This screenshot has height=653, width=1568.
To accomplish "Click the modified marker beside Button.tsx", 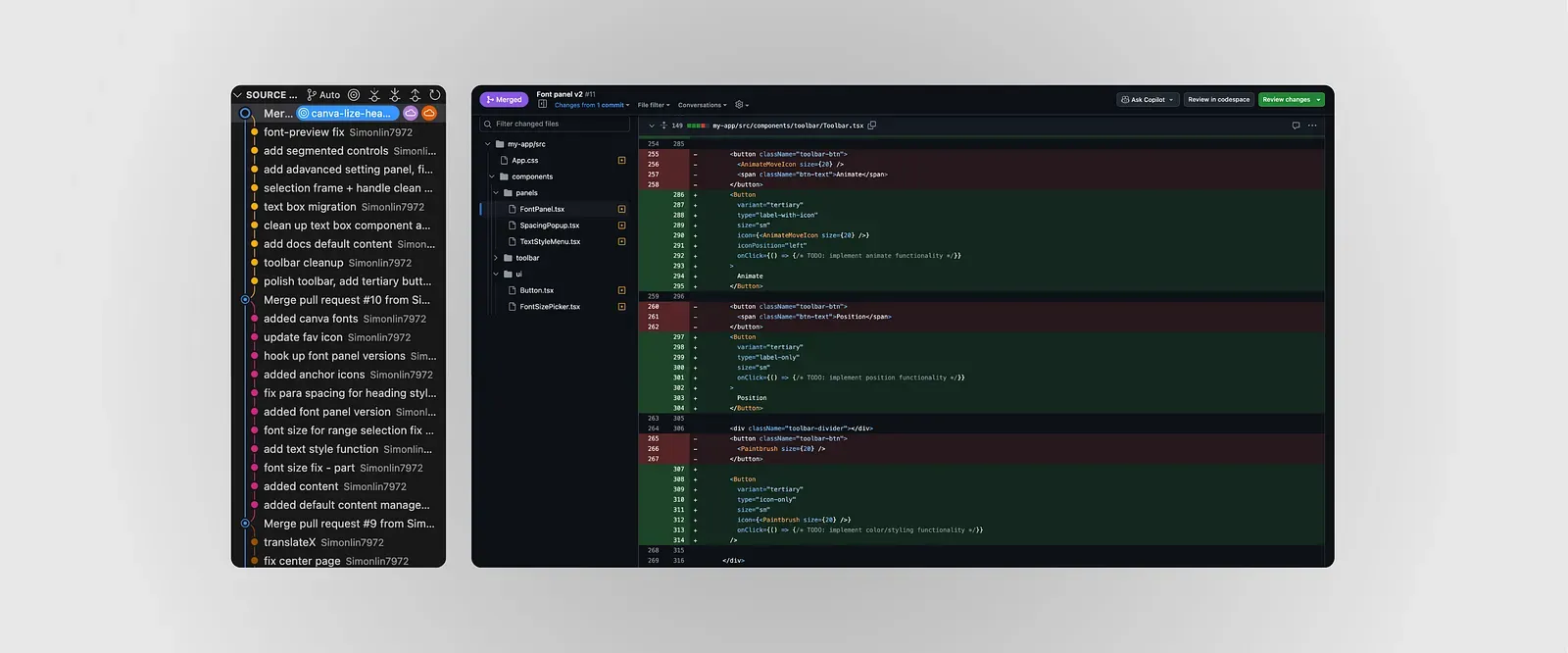I will 621,290.
